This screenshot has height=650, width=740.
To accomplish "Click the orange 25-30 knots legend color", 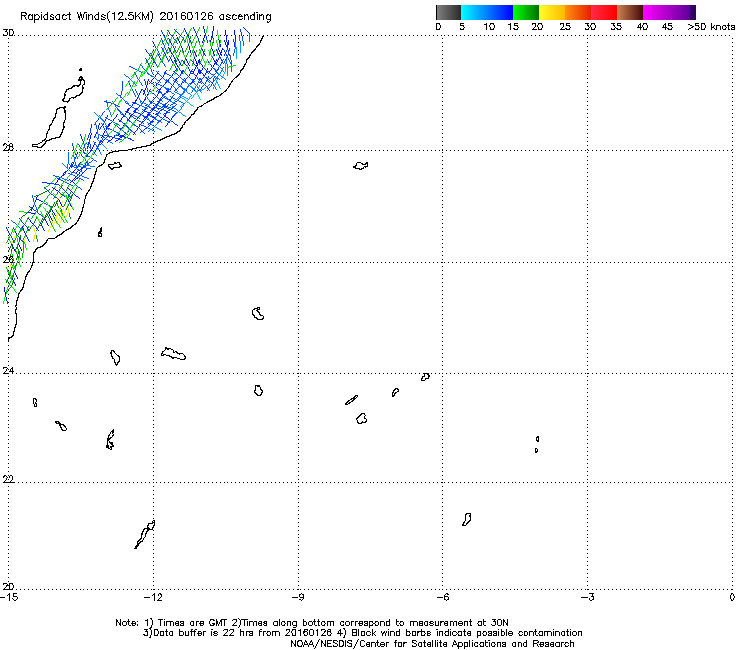I will [x=578, y=12].
